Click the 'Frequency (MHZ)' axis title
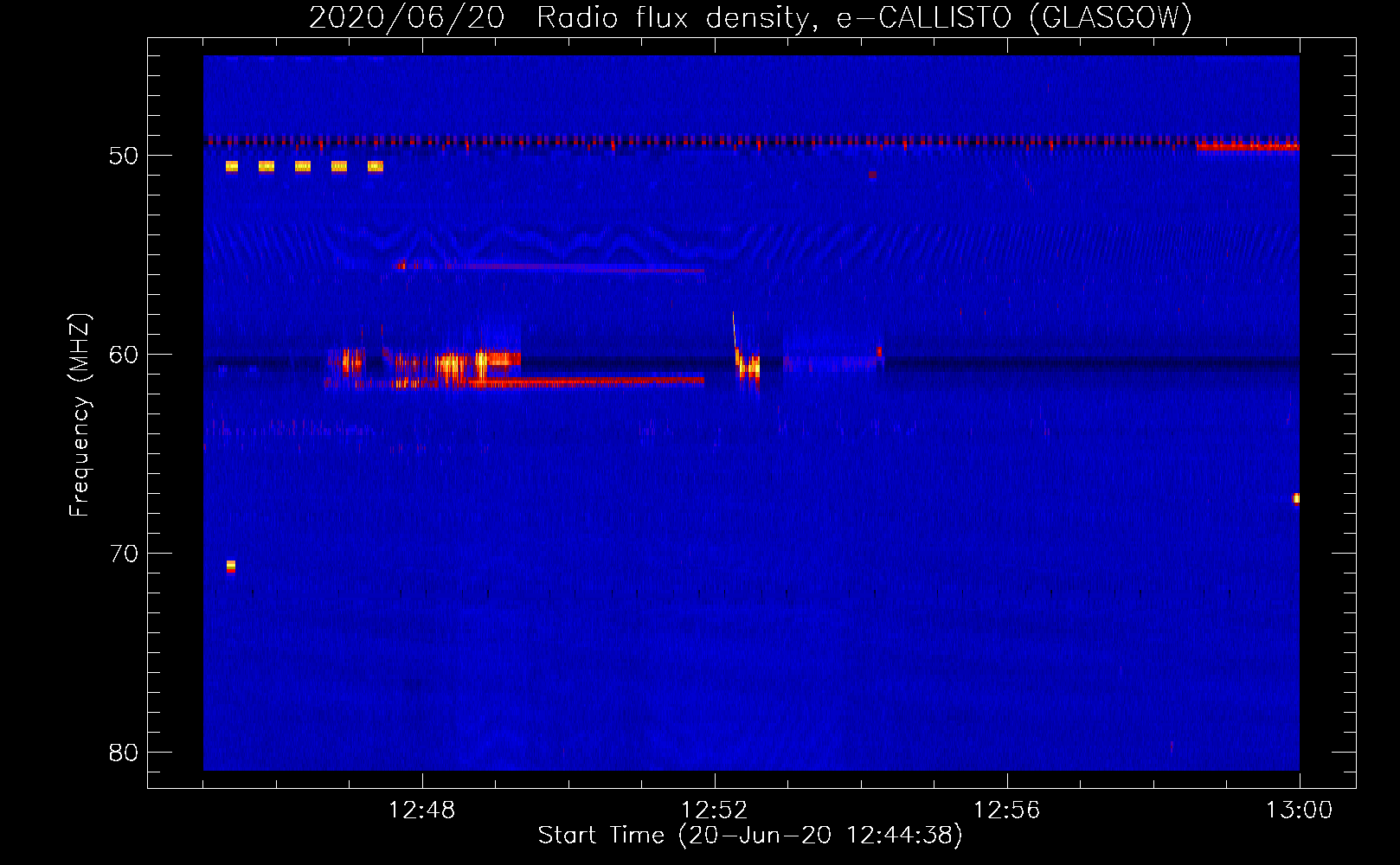The width and height of the screenshot is (1400, 865). point(80,415)
